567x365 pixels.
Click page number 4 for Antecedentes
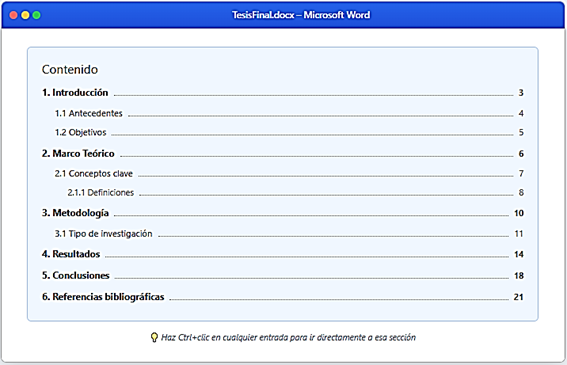[521, 113]
